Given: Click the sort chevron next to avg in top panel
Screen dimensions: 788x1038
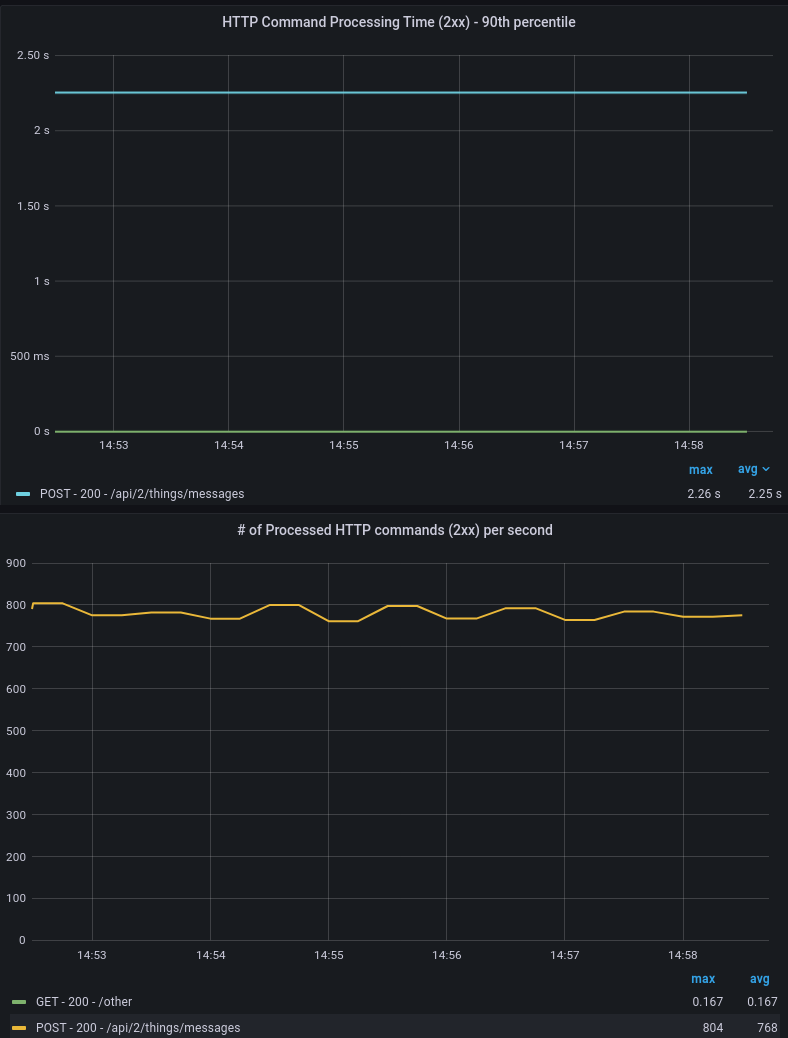Looking at the screenshot, I should point(767,469).
